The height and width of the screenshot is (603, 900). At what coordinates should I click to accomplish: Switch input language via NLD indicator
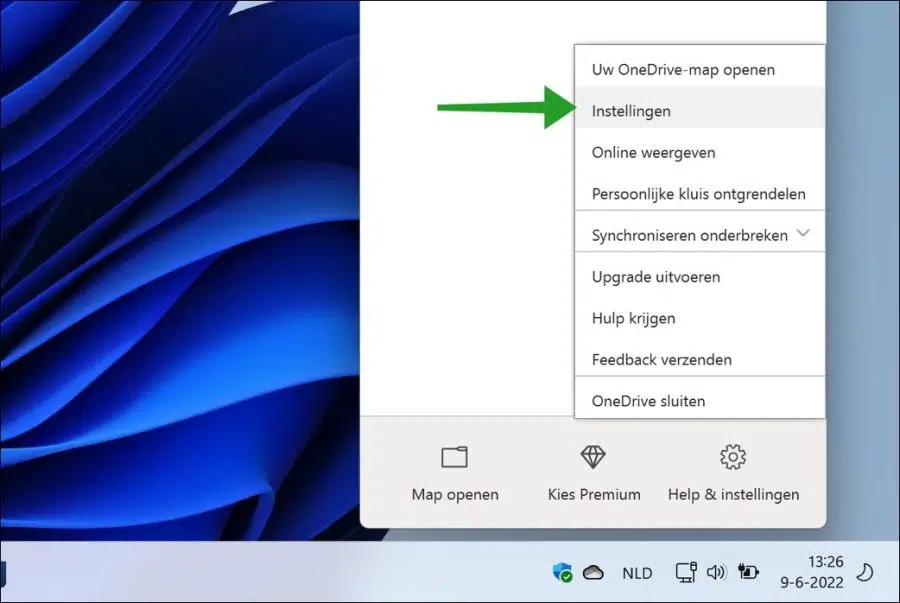tap(637, 573)
